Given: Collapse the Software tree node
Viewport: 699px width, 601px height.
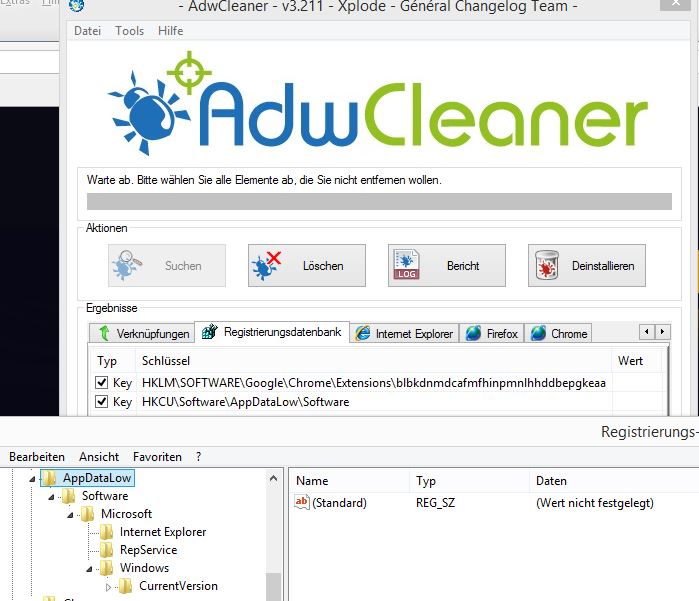Looking at the screenshot, I should pos(51,497).
